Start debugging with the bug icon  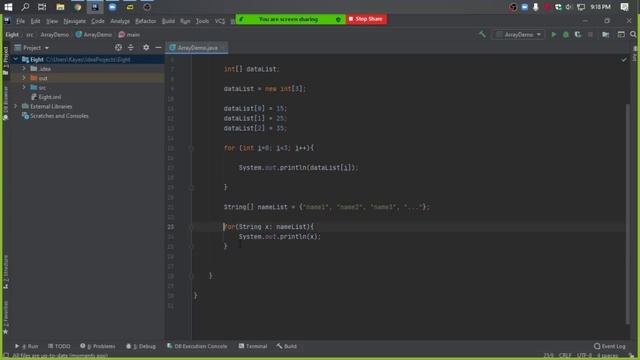(x=566, y=35)
